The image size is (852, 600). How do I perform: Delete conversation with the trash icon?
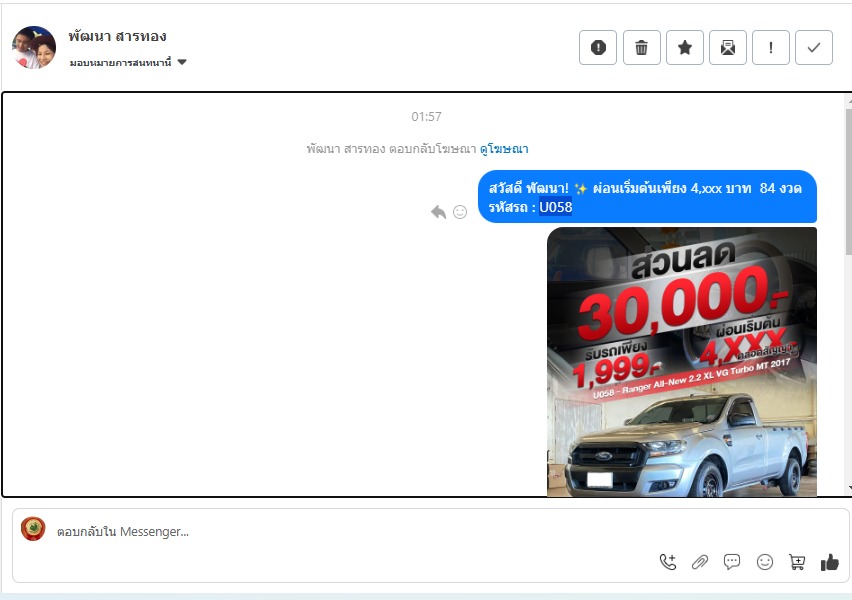641,48
